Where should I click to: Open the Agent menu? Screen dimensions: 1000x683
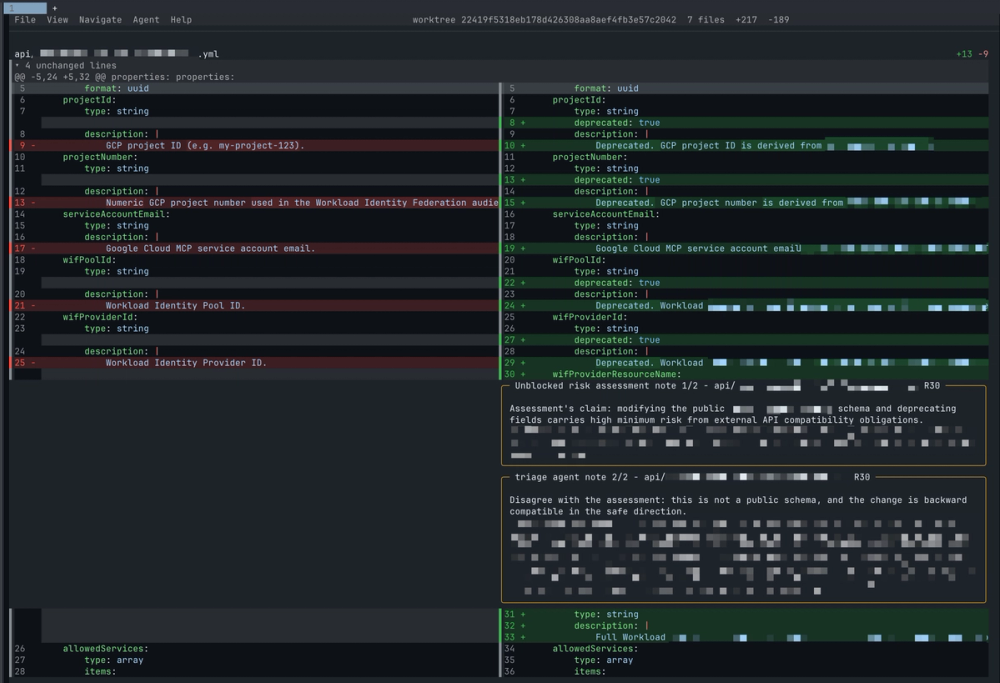(146, 20)
